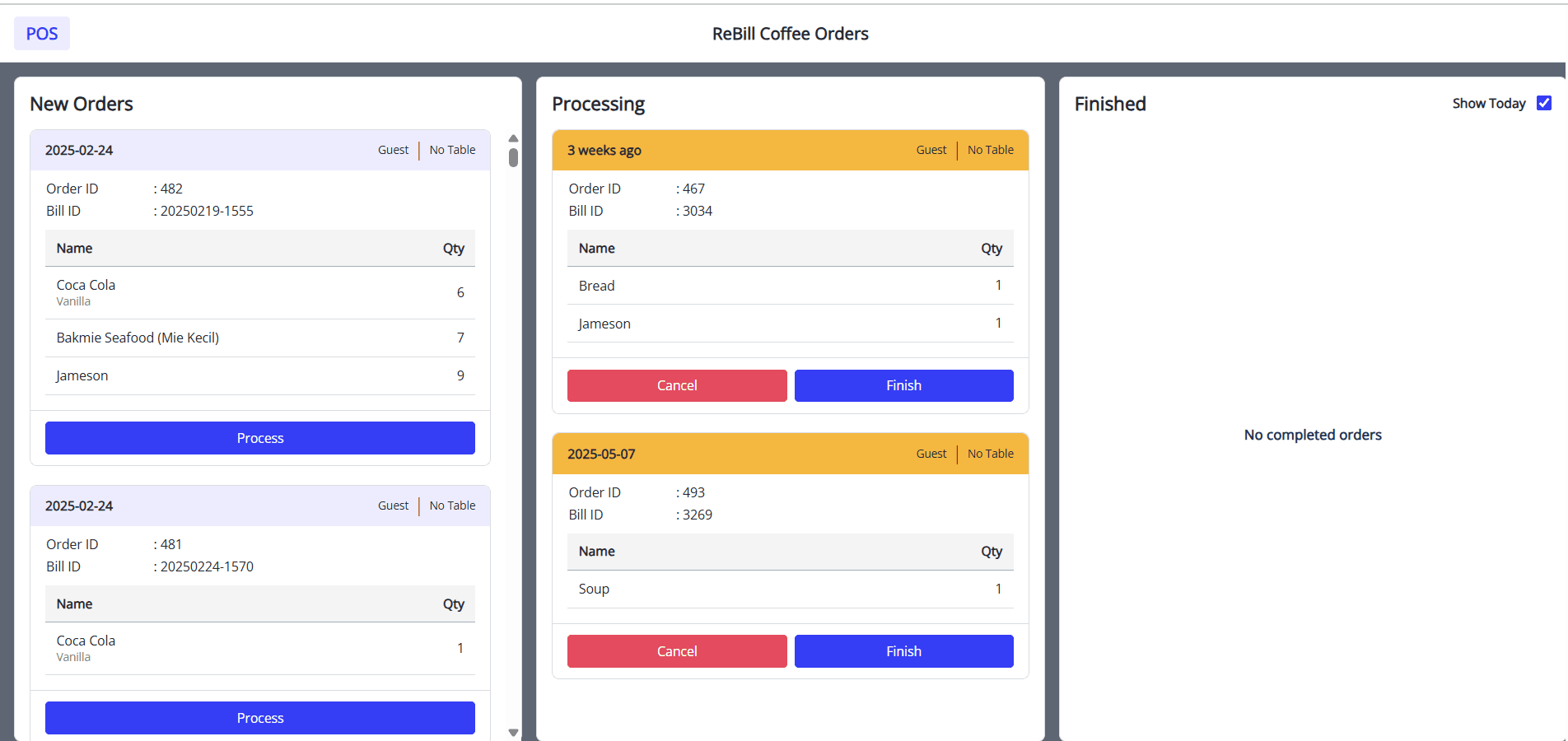This screenshot has height=741, width=1568.
Task: Process order 481
Action: click(259, 718)
